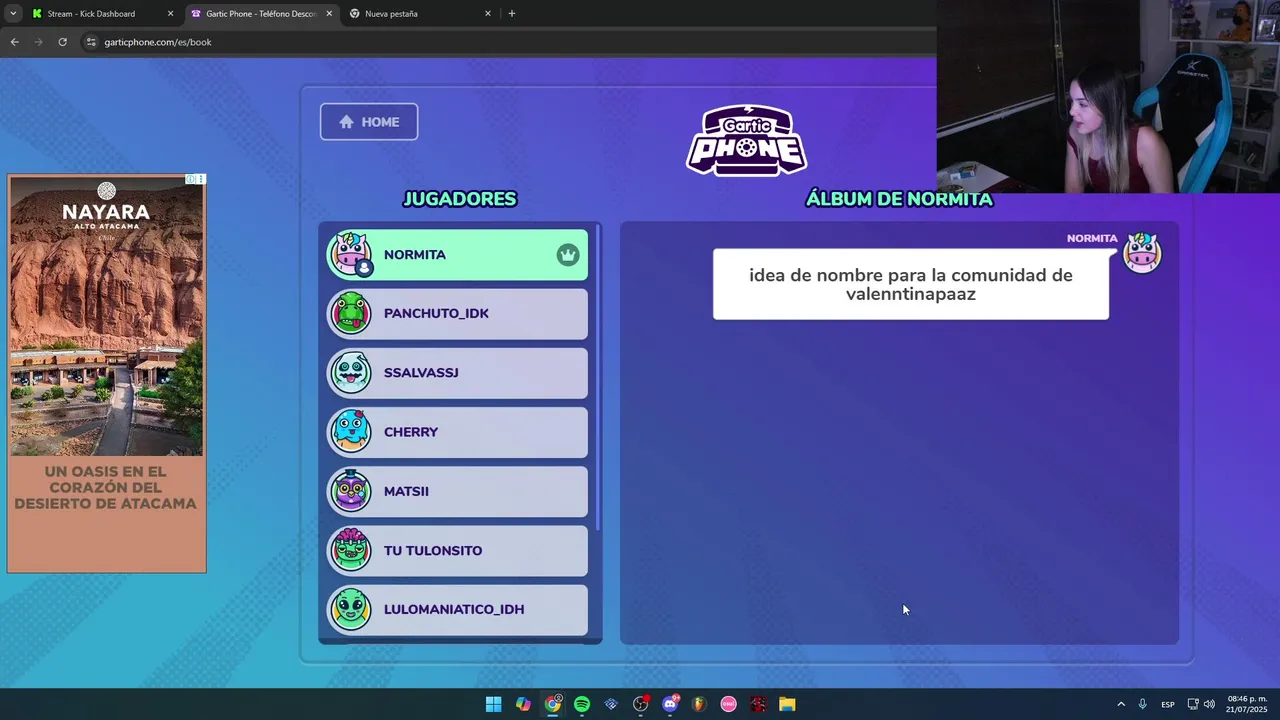
Task: Open Copilot from the taskbar
Action: (523, 704)
